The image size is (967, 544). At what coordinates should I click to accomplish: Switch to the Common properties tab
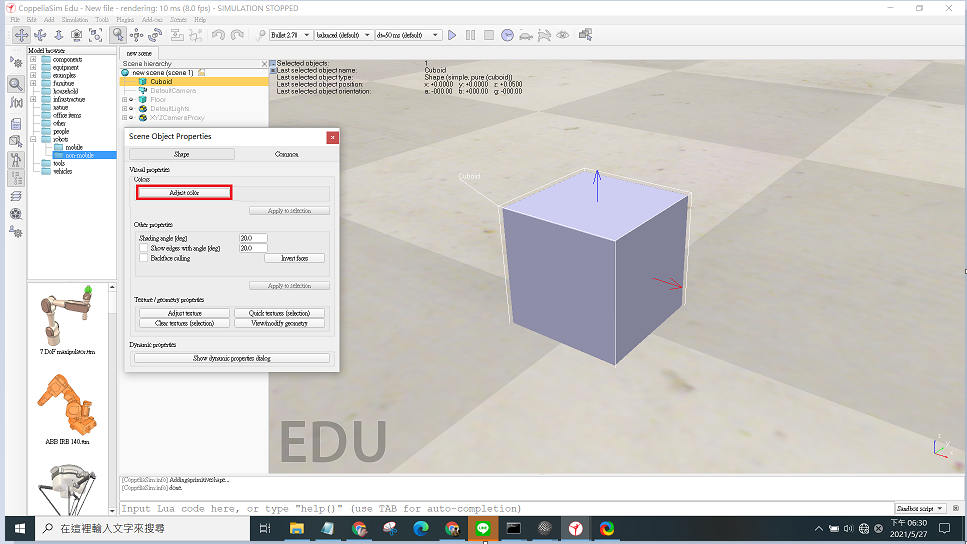click(x=286, y=154)
